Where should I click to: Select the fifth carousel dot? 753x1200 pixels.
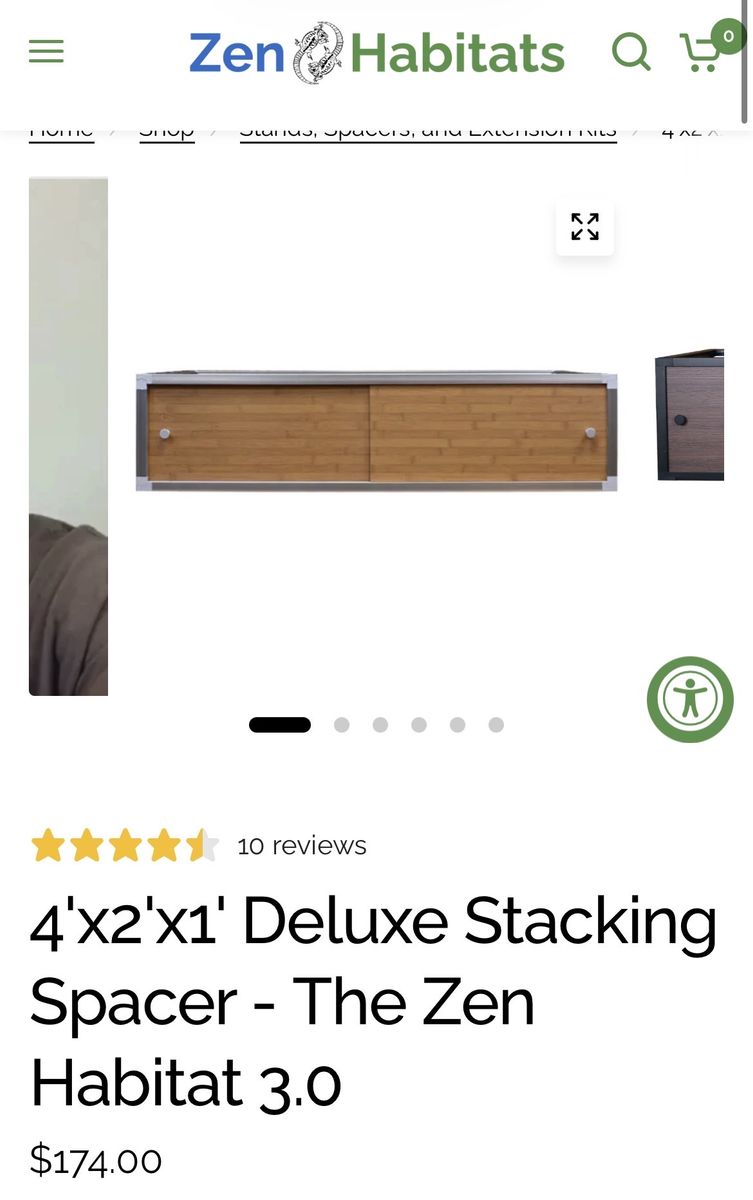coord(457,725)
